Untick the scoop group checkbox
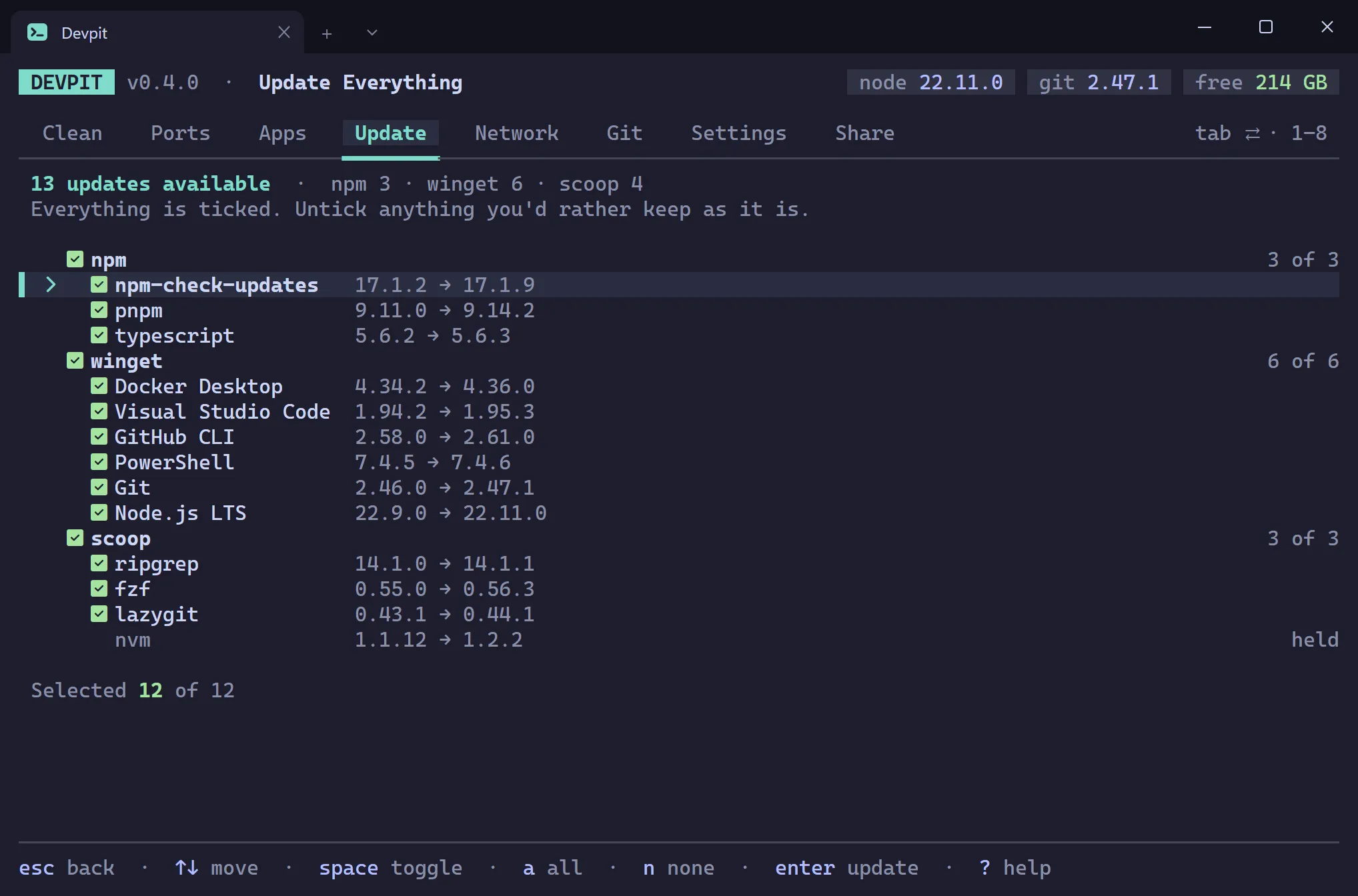The width and height of the screenshot is (1358, 896). 75,538
